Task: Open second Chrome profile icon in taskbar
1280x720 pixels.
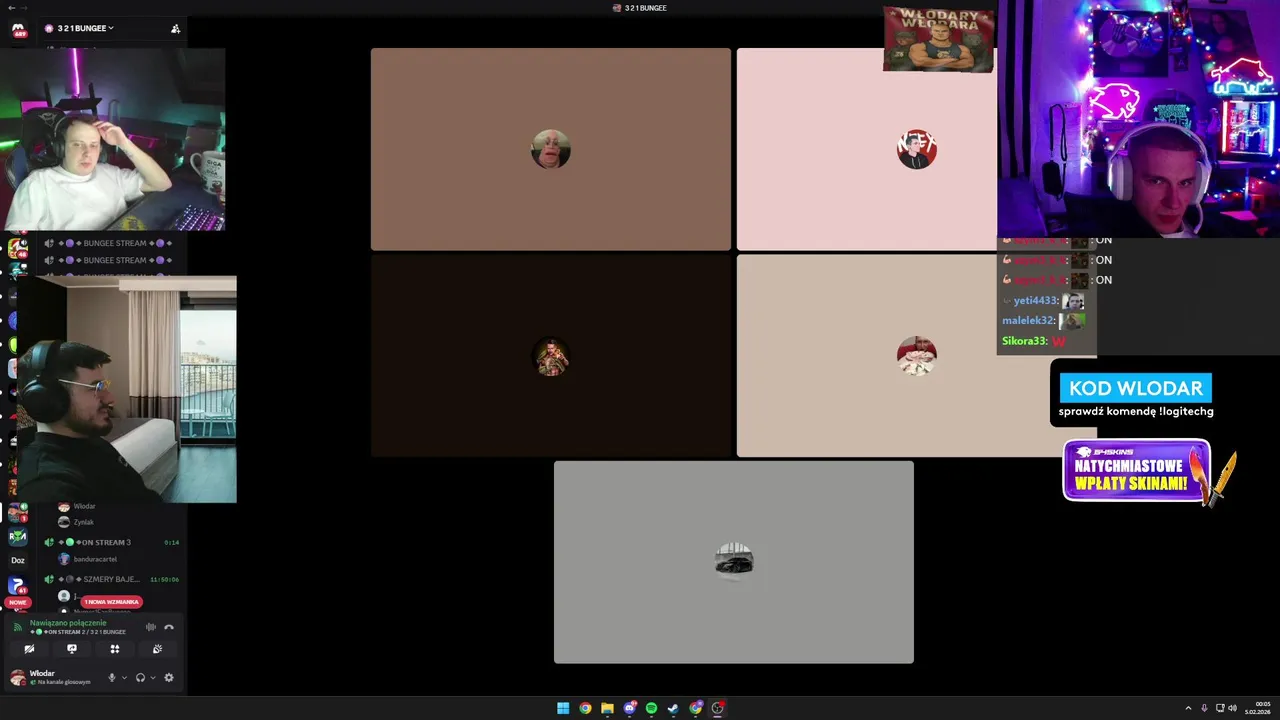Action: point(696,708)
